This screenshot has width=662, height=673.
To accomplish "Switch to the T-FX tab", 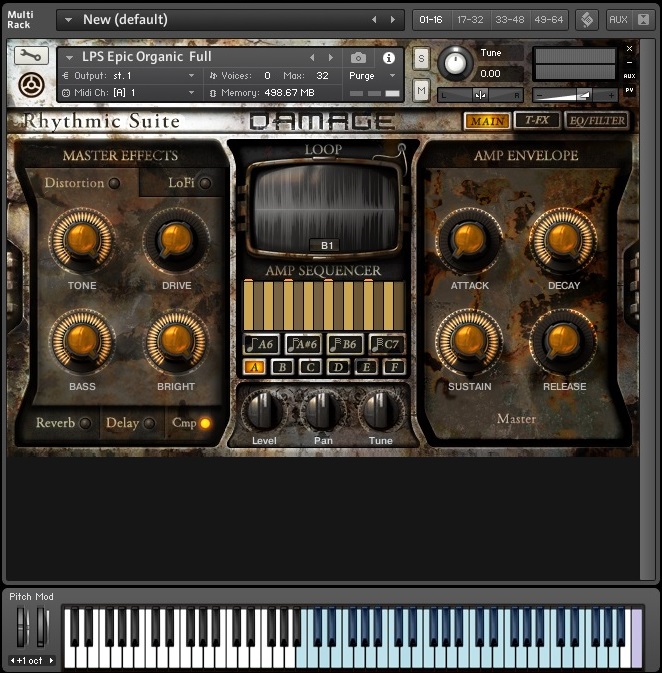I will coord(537,120).
